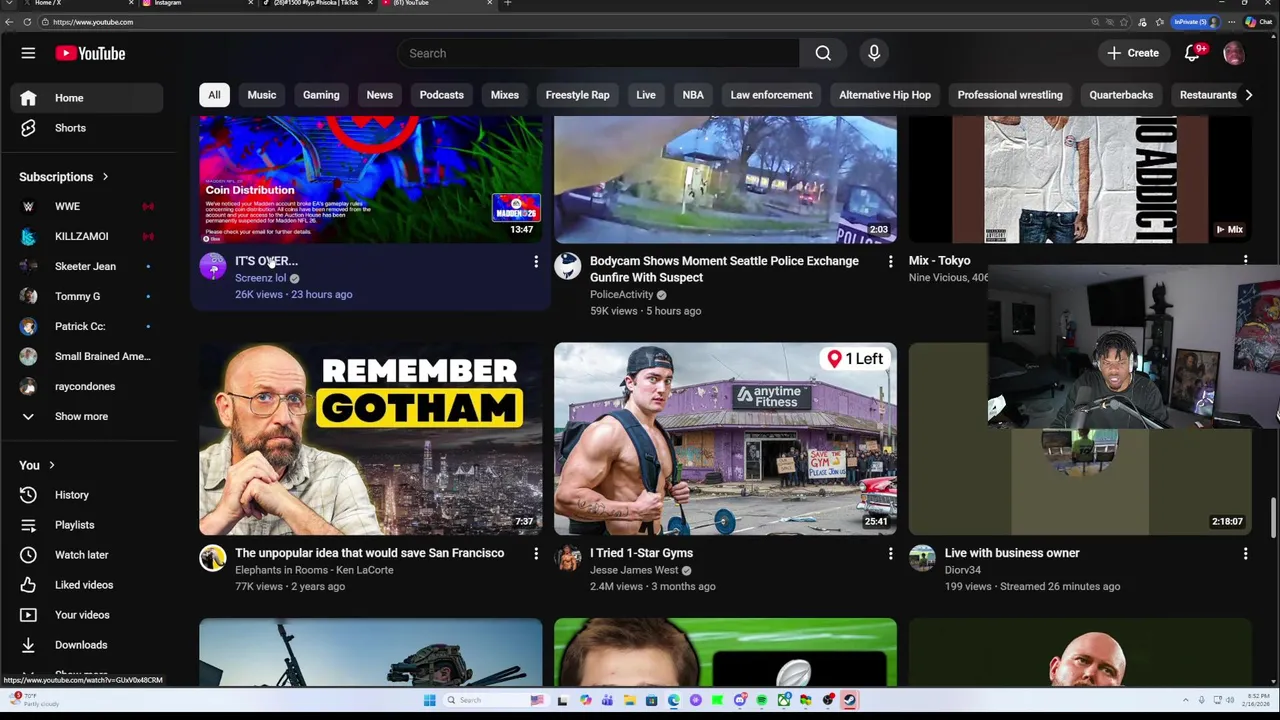Open more options for IT'S OVER video
Screen dimensions: 1280x720
535,262
